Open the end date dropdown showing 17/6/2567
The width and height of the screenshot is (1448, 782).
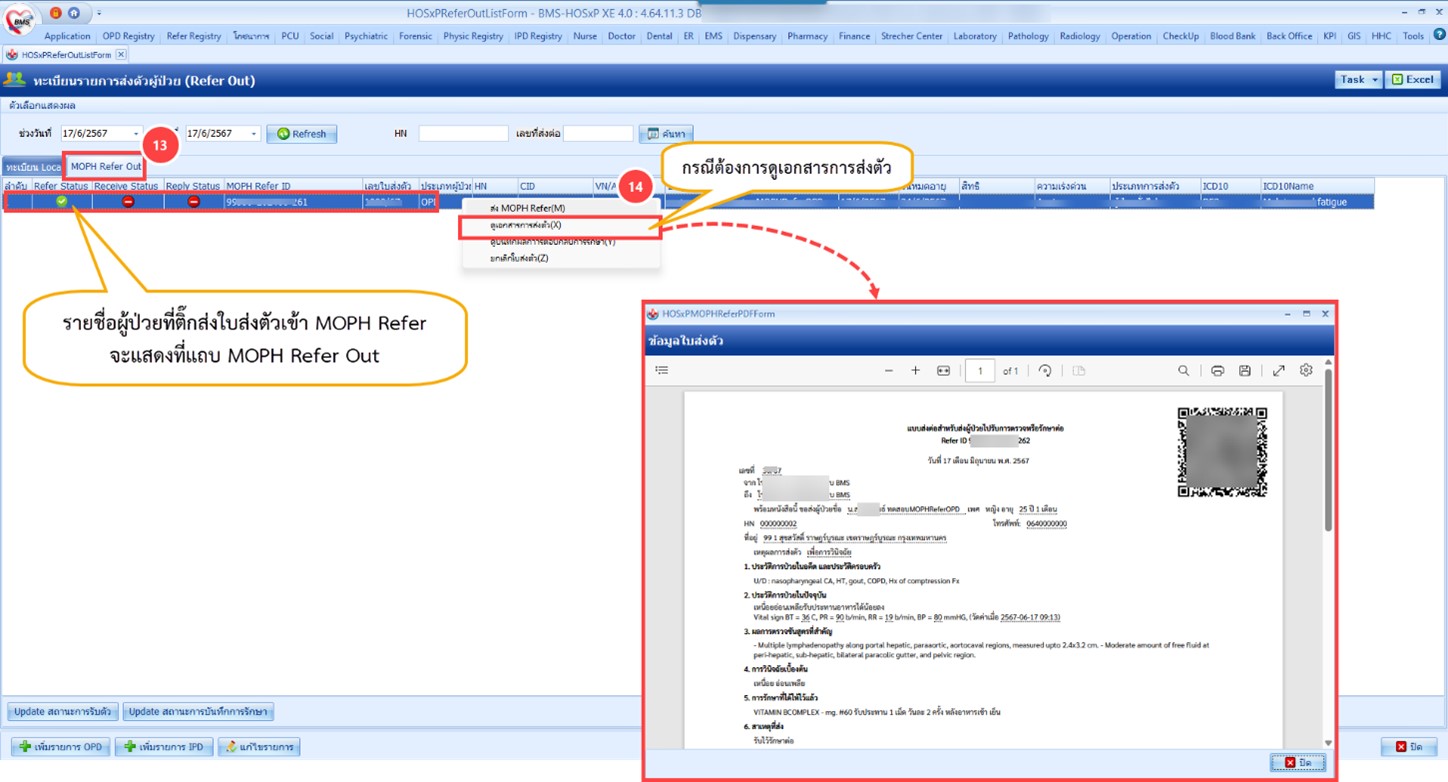point(254,134)
